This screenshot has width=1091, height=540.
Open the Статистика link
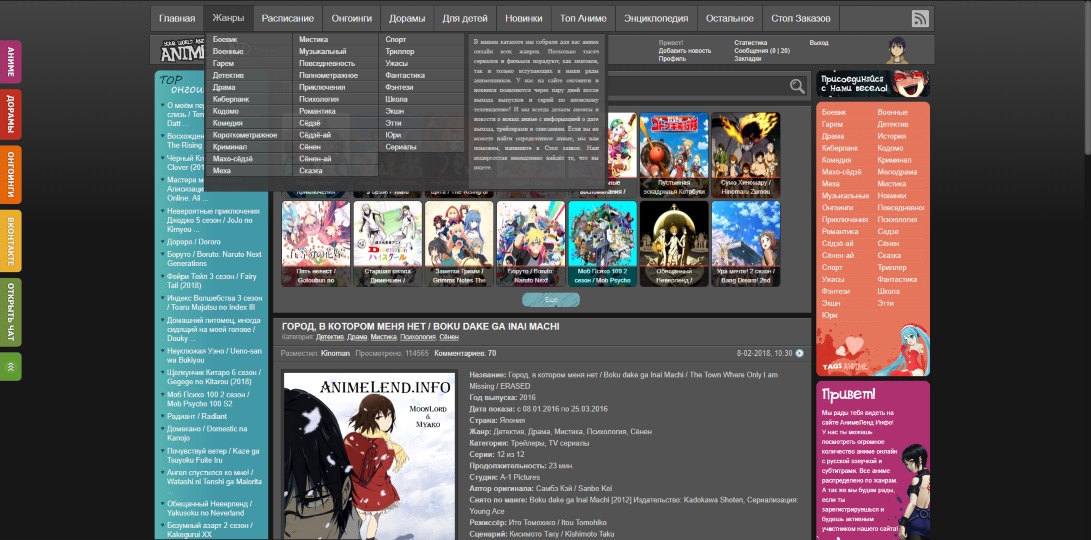click(750, 43)
